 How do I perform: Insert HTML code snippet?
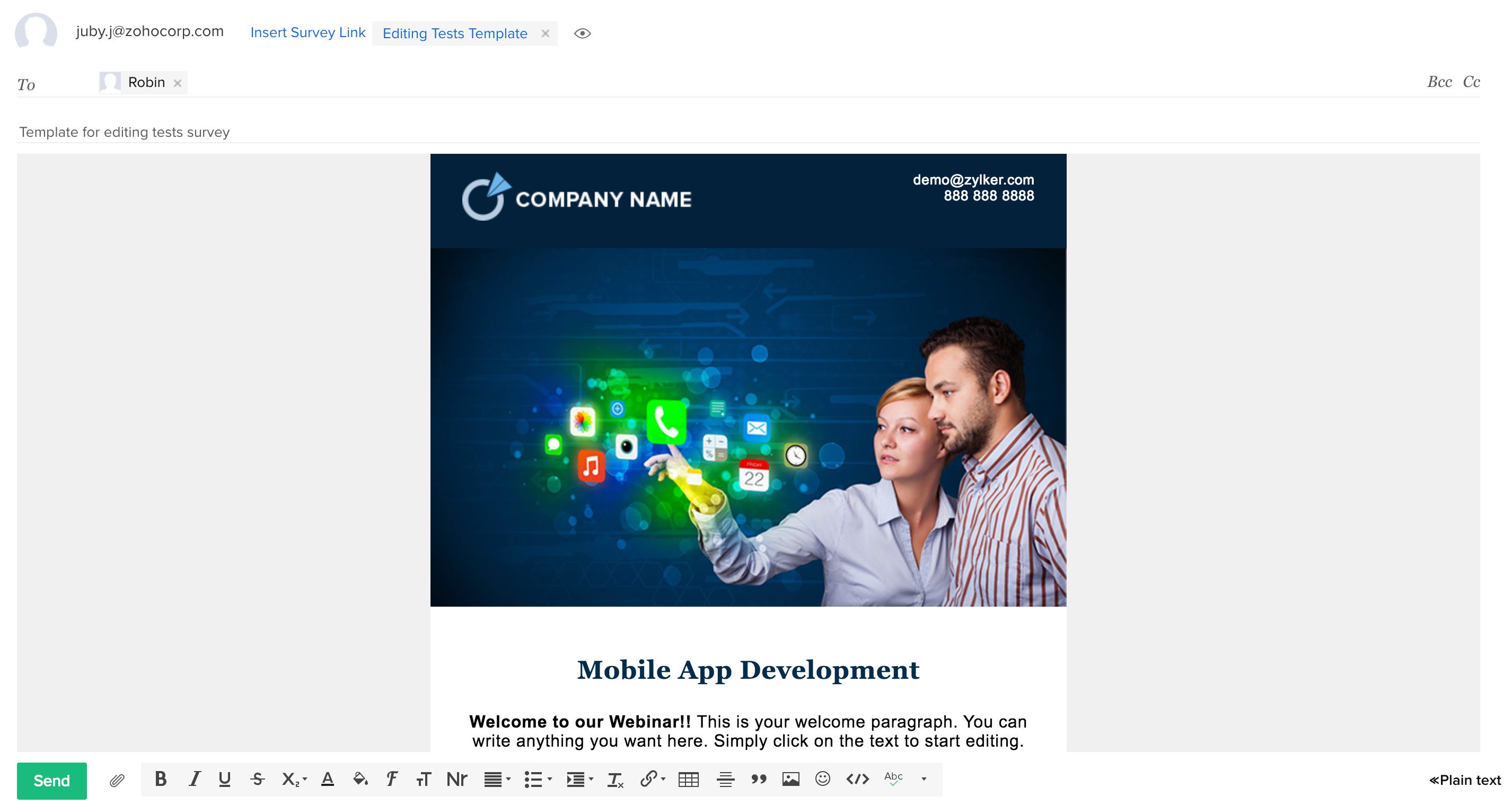pyautogui.click(x=858, y=779)
